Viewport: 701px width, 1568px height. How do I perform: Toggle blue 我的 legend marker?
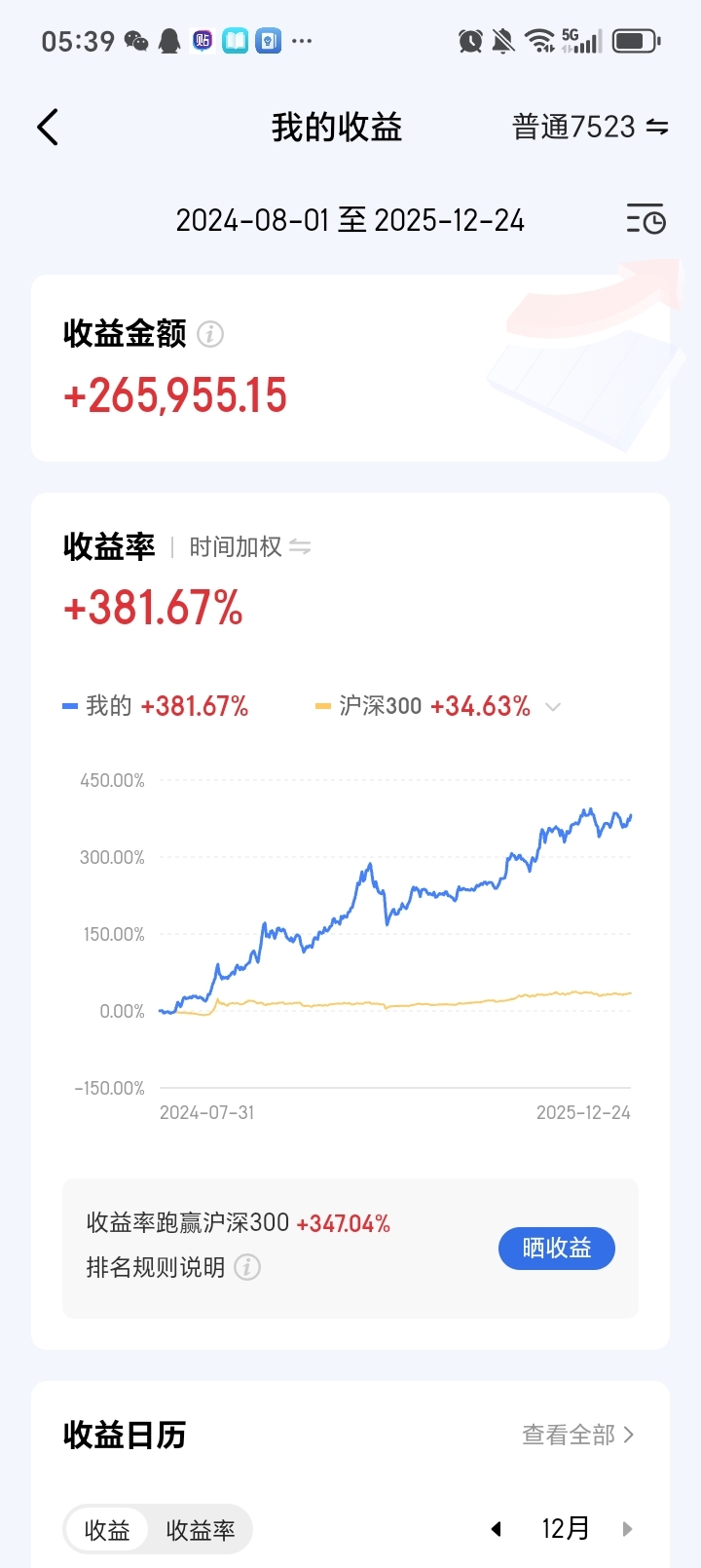click(70, 706)
